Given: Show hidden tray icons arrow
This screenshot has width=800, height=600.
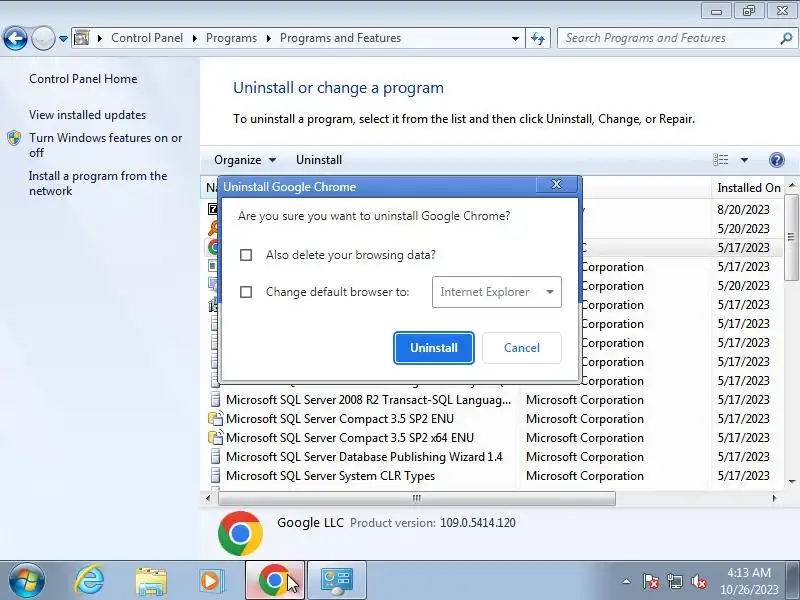Looking at the screenshot, I should tap(626, 581).
